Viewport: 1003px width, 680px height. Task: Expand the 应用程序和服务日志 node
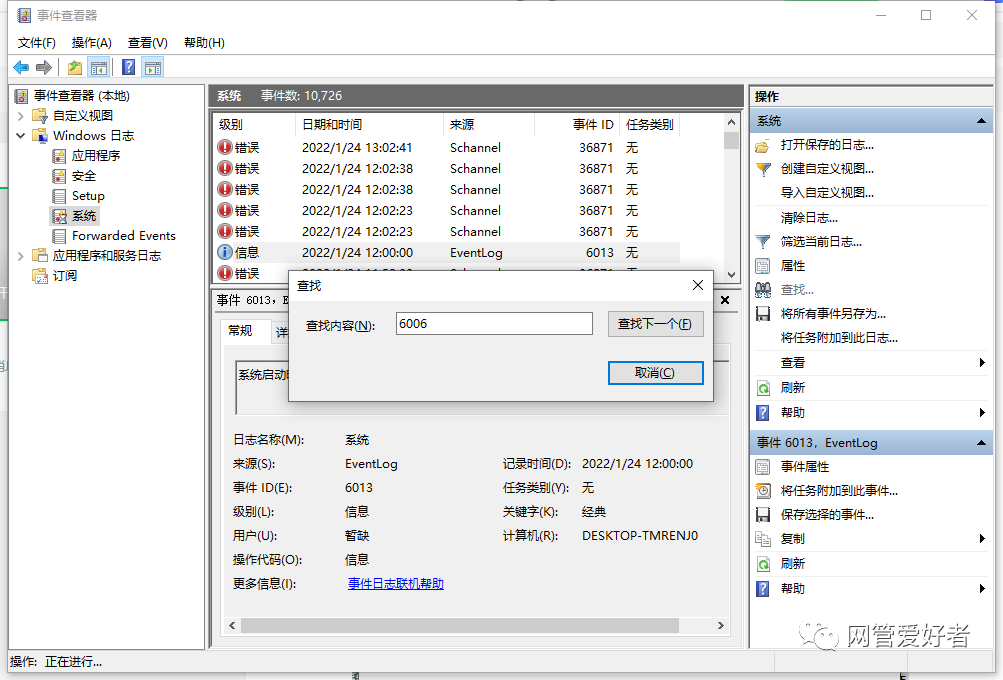click(x=21, y=255)
